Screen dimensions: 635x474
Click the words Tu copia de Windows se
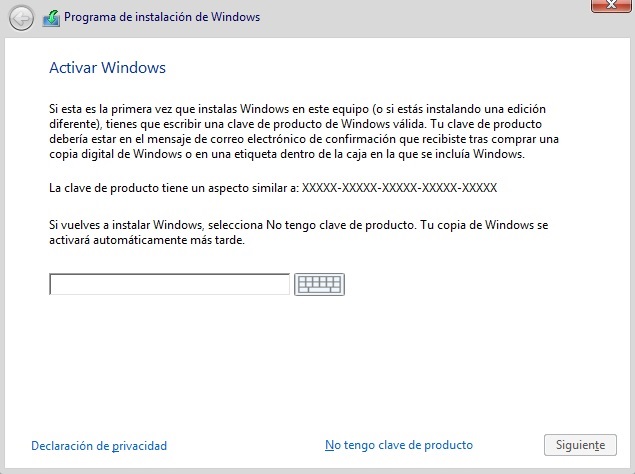coord(484,225)
